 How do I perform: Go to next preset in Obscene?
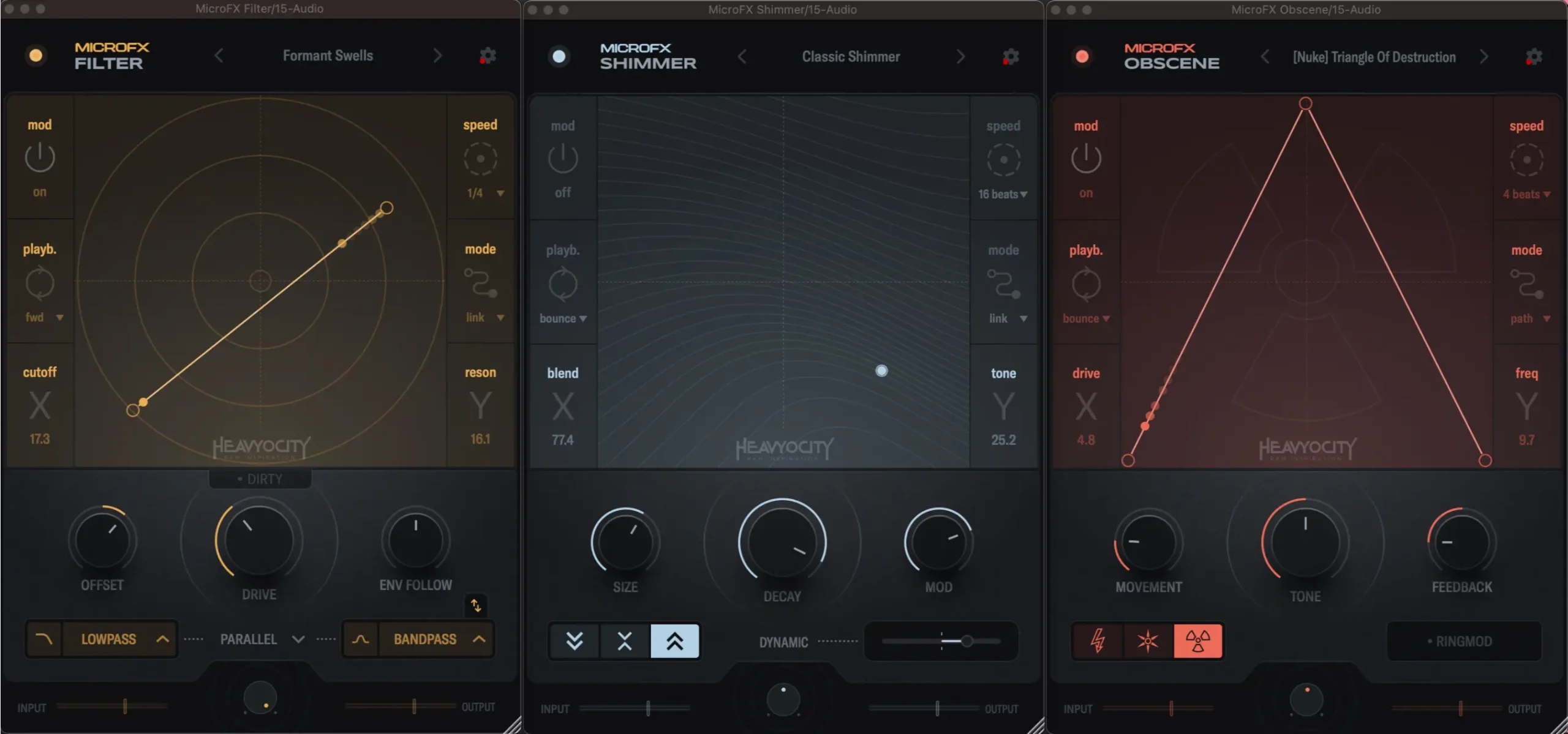[x=1483, y=57]
